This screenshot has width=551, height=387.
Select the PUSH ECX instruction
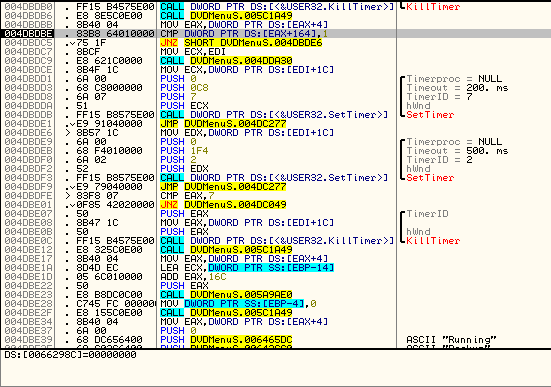[x=184, y=106]
